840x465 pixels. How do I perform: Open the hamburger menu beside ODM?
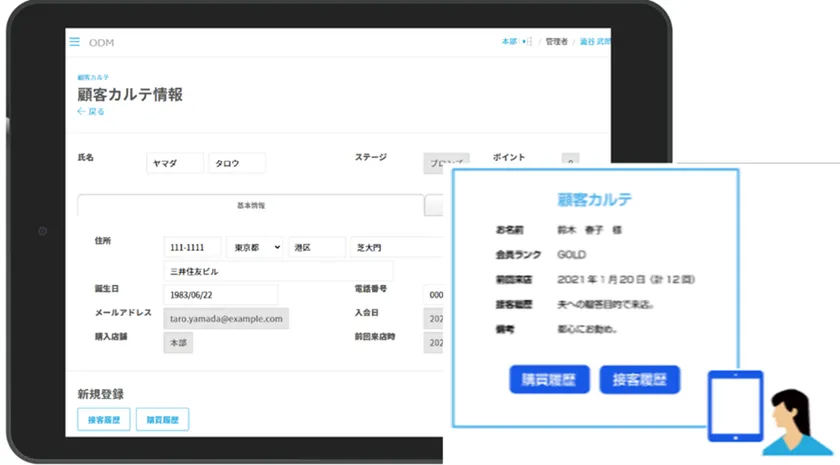point(74,42)
